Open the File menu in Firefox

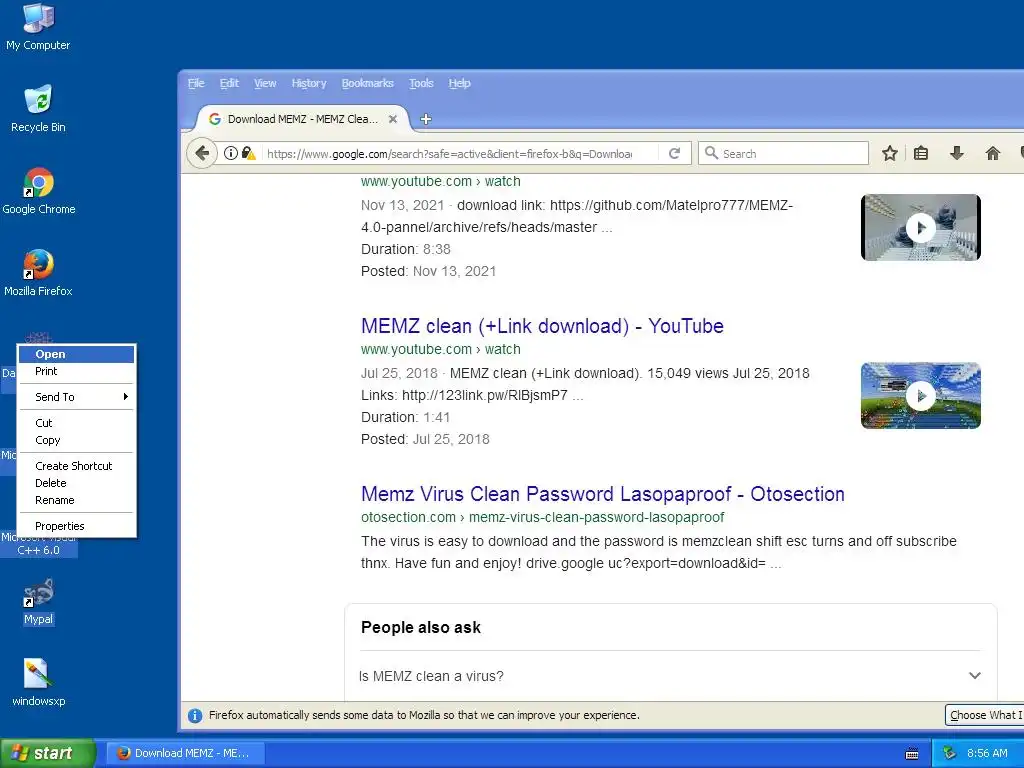tap(196, 83)
